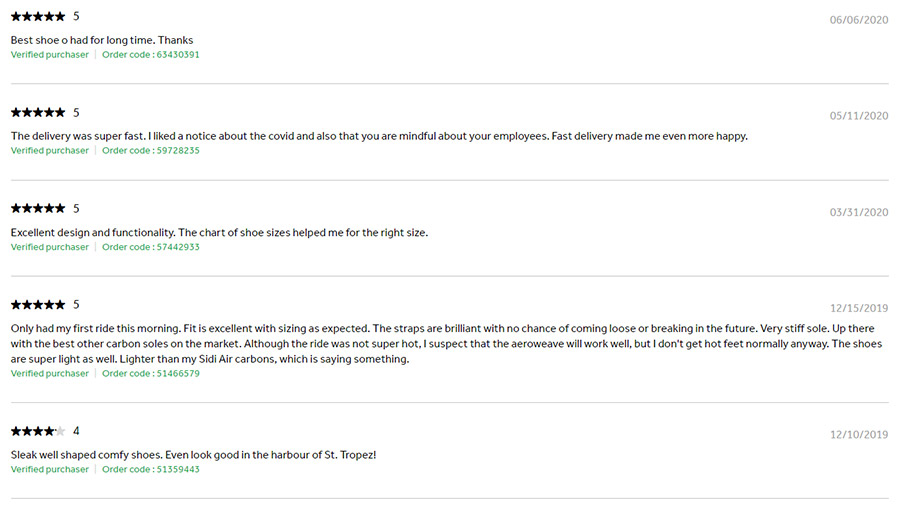Select Order code 57442933
This screenshot has height=505, width=900.
point(151,247)
